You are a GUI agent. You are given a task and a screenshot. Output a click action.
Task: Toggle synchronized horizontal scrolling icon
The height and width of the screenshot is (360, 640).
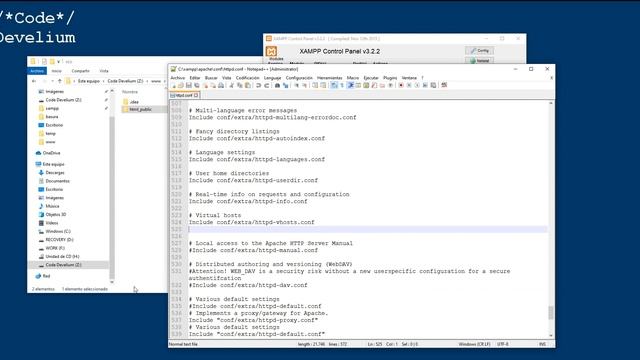pos(323,85)
